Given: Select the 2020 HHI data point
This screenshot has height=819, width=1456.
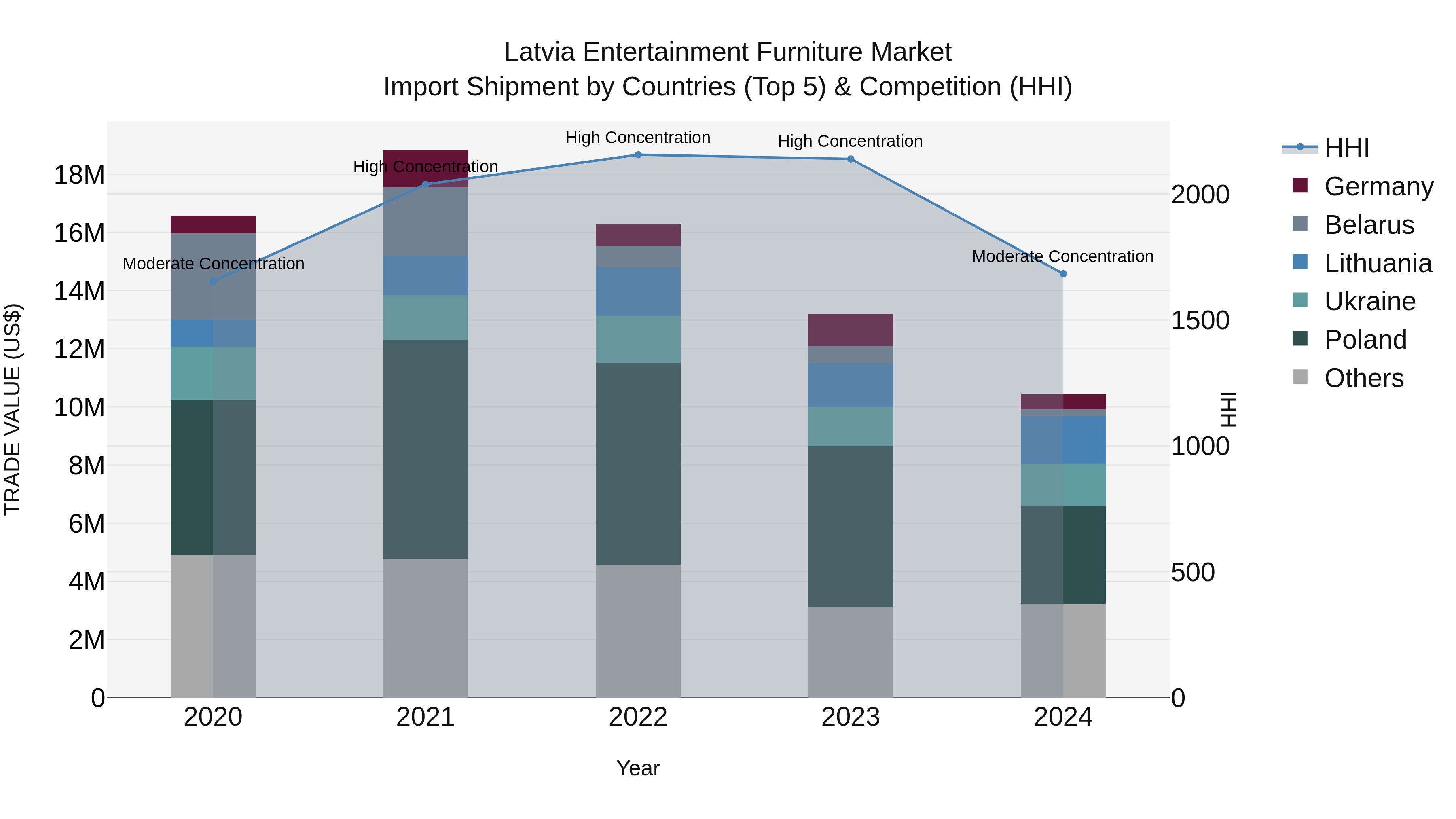Looking at the screenshot, I should point(213,281).
